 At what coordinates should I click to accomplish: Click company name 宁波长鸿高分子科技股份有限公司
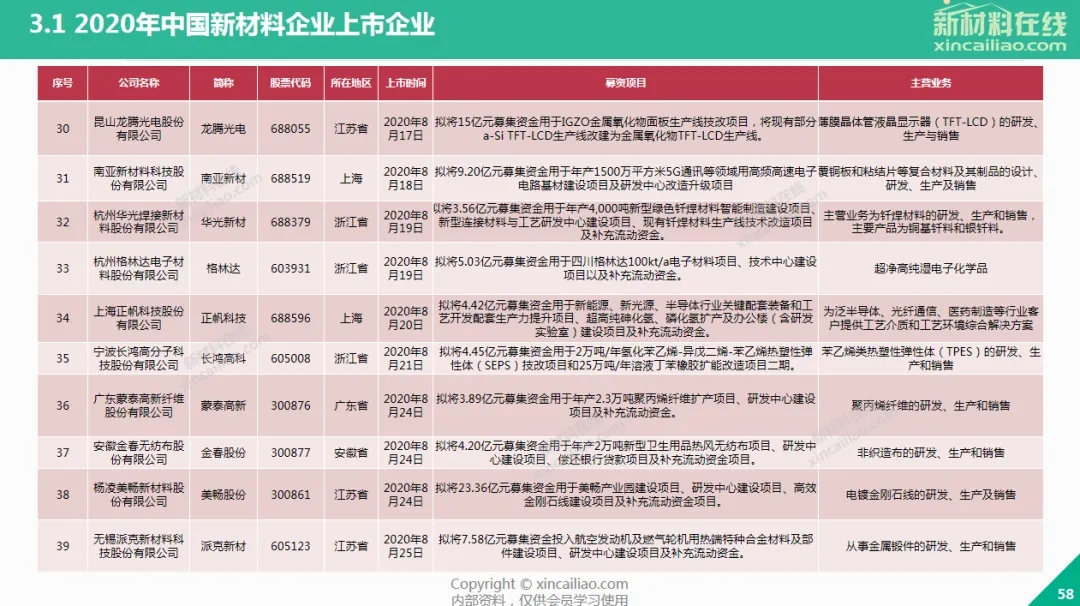(138, 359)
